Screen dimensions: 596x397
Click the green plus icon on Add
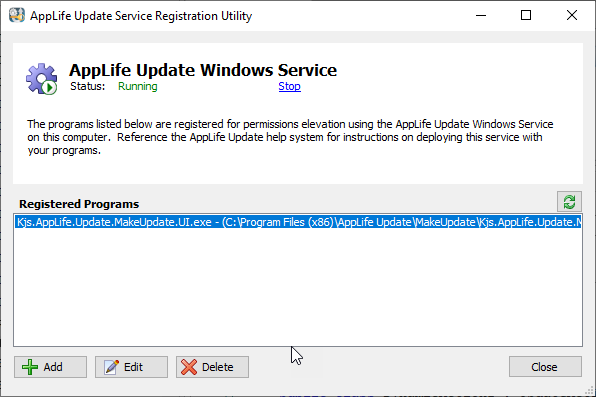pyautogui.click(x=30, y=367)
